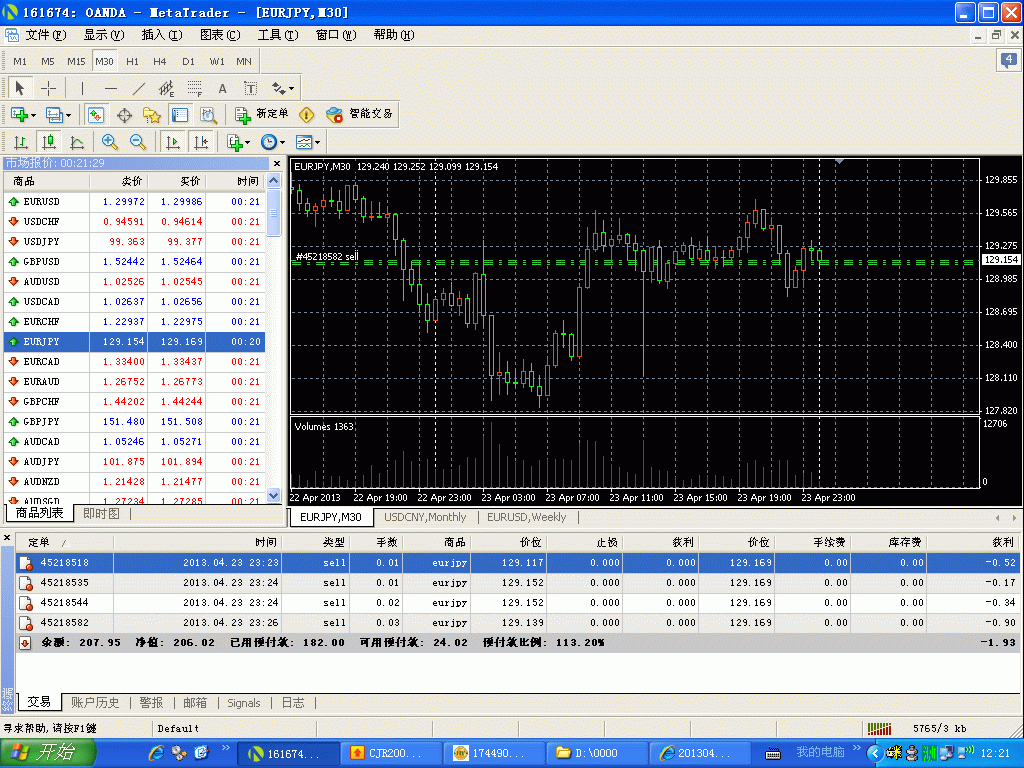Select the trendline drawing tool

(x=138, y=88)
